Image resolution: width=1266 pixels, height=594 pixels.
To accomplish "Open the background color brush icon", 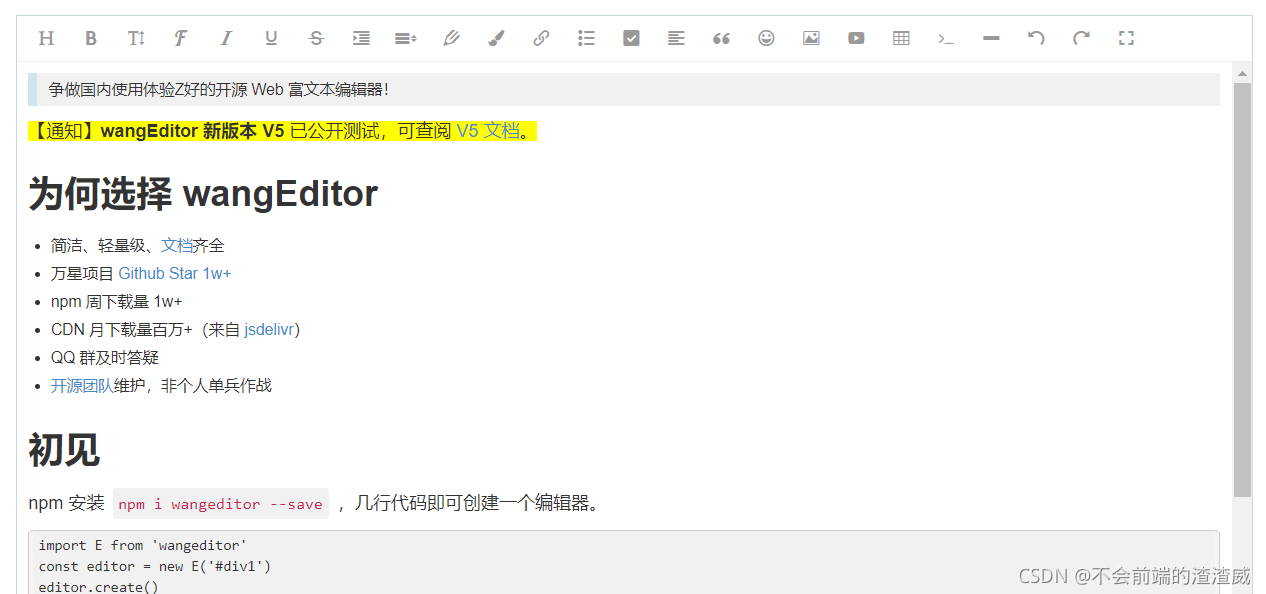I will point(496,38).
